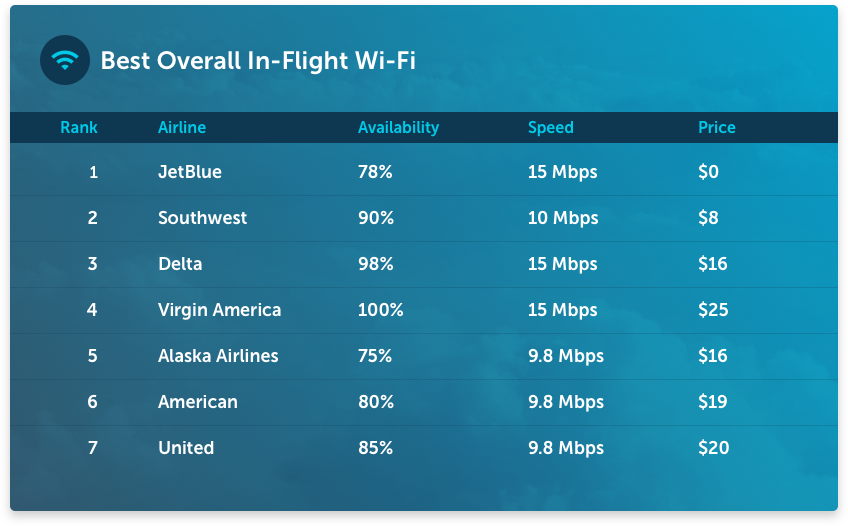The width and height of the screenshot is (848, 526).
Task: Click the United airline name
Action: click(x=186, y=448)
